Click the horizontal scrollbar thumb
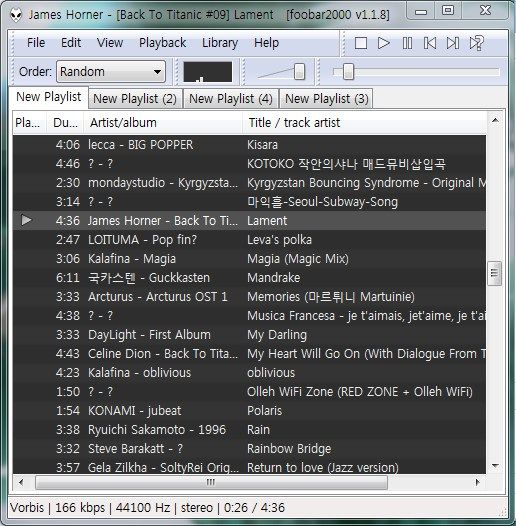 click(211, 482)
